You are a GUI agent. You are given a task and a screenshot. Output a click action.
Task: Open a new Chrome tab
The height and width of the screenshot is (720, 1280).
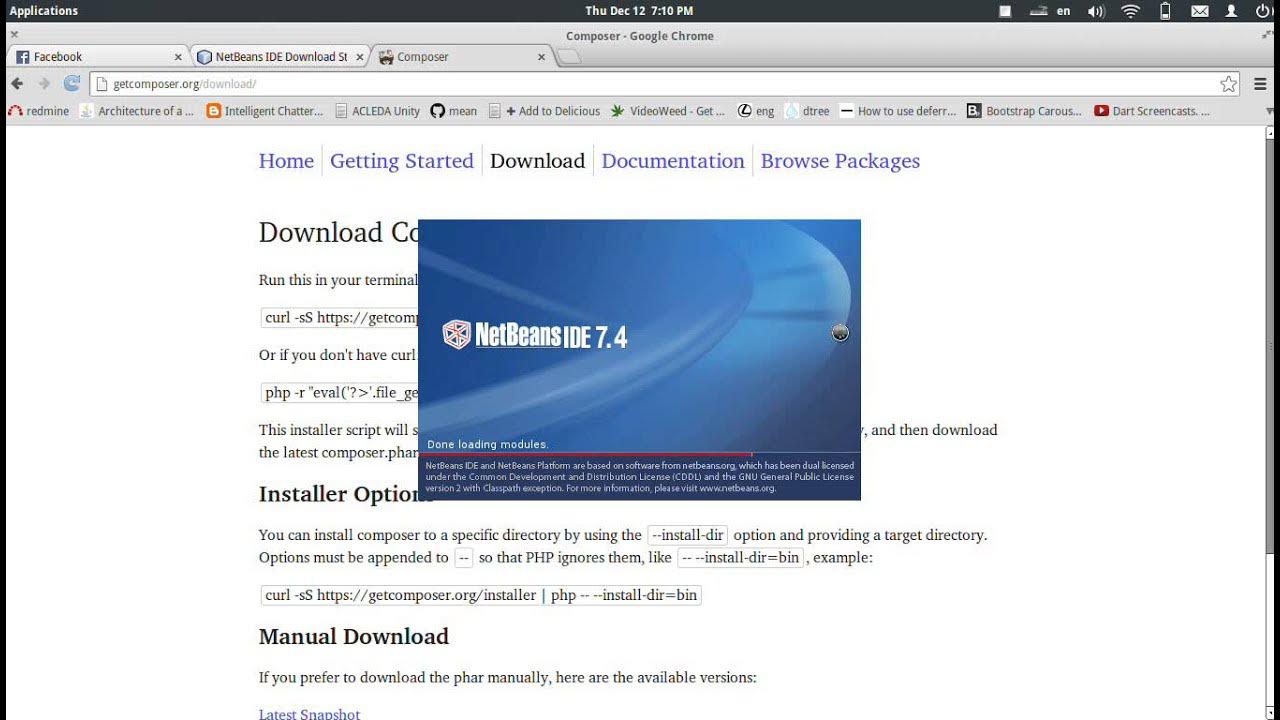(x=568, y=57)
